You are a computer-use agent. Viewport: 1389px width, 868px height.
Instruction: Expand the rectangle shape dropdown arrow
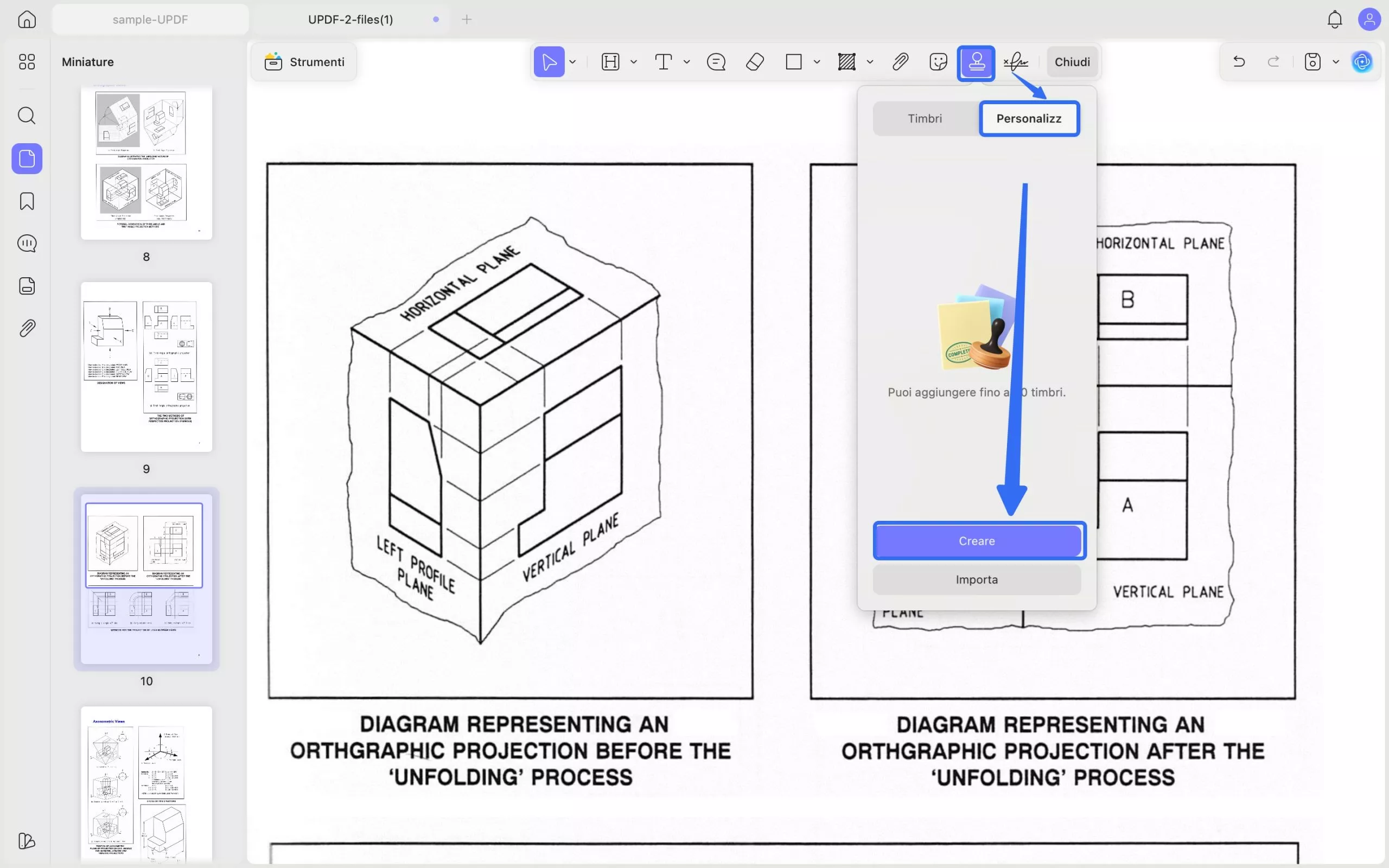coord(817,62)
